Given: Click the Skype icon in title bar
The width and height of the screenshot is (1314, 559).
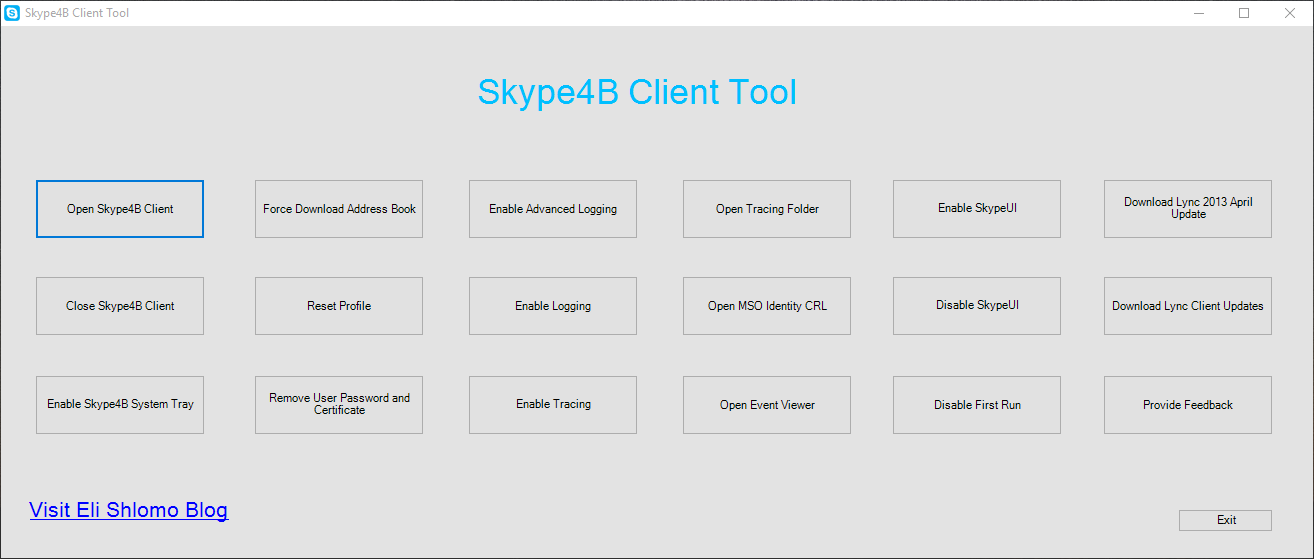Looking at the screenshot, I should [x=12, y=13].
